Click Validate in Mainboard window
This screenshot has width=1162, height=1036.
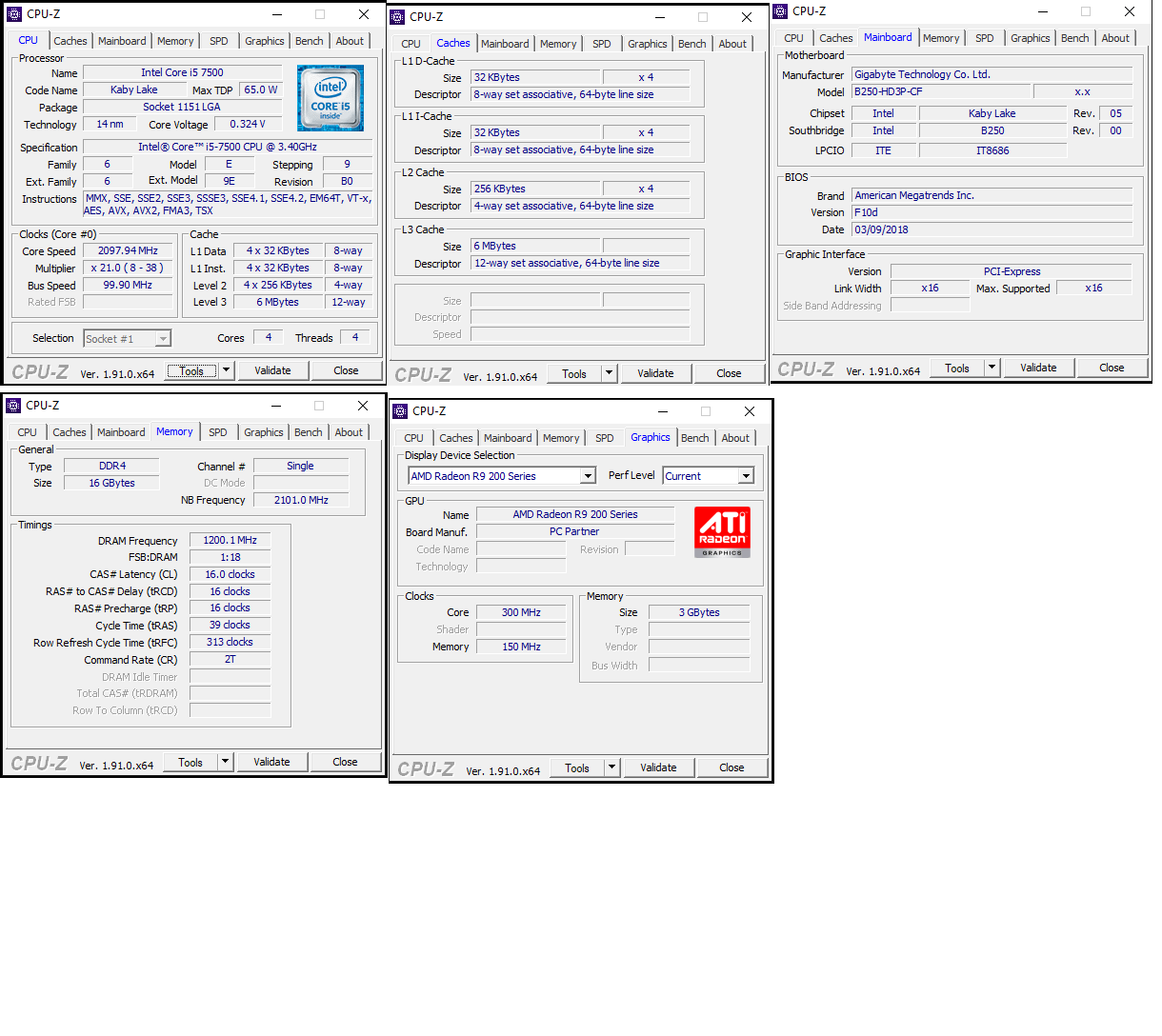point(1038,368)
